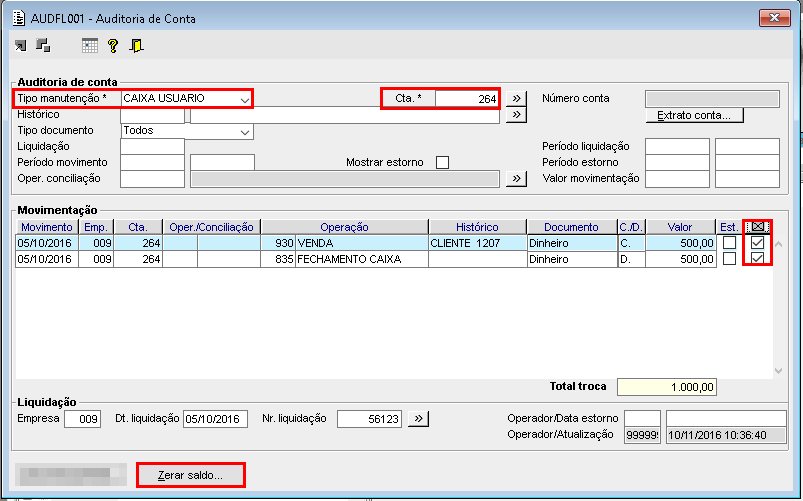Viewport: 803px width, 501px height.
Task: Click operation code 930 cell
Action: tap(278, 243)
